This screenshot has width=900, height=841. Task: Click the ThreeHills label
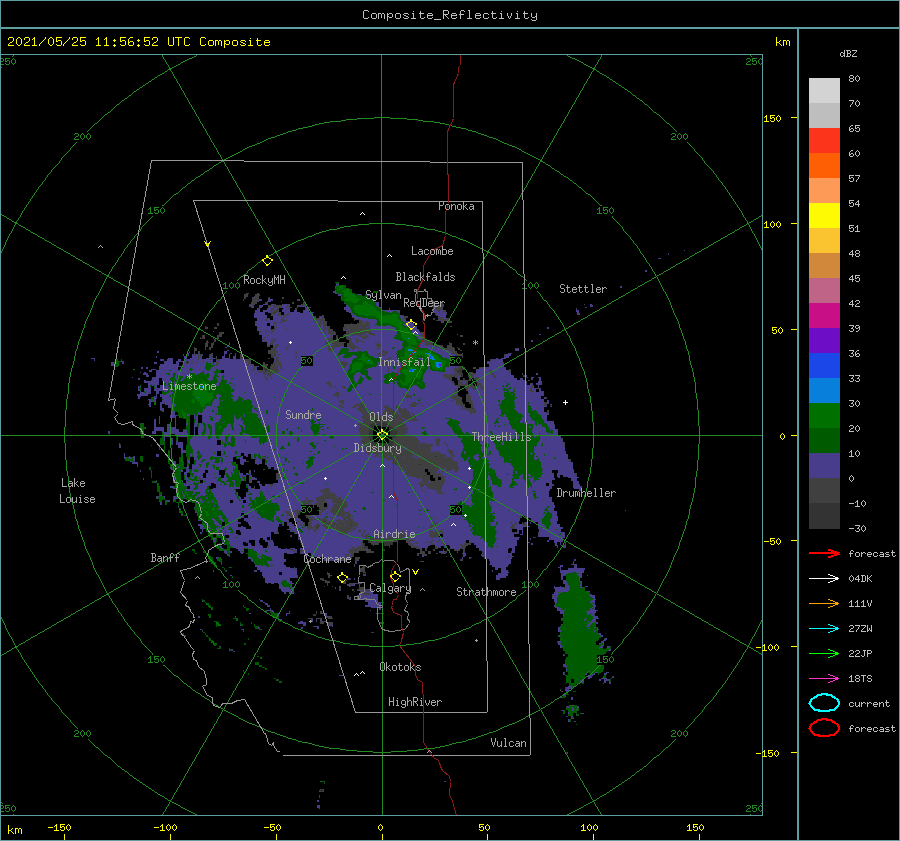501,437
